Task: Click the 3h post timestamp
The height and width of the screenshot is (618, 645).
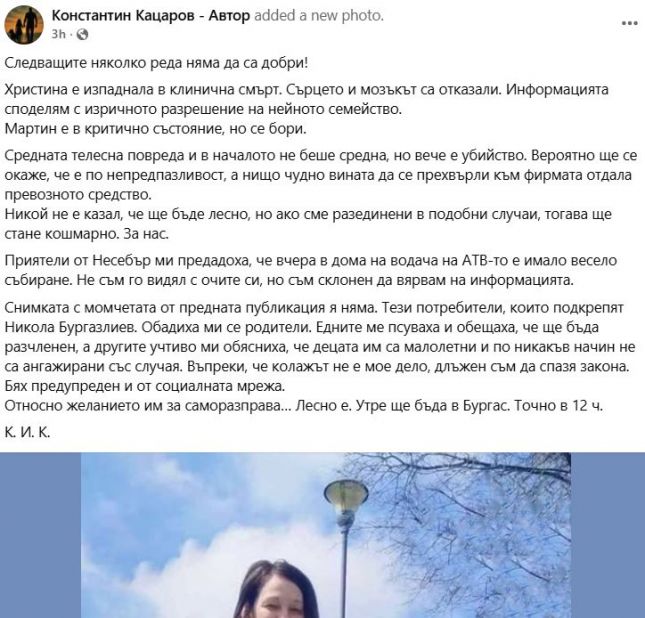Action: point(58,34)
